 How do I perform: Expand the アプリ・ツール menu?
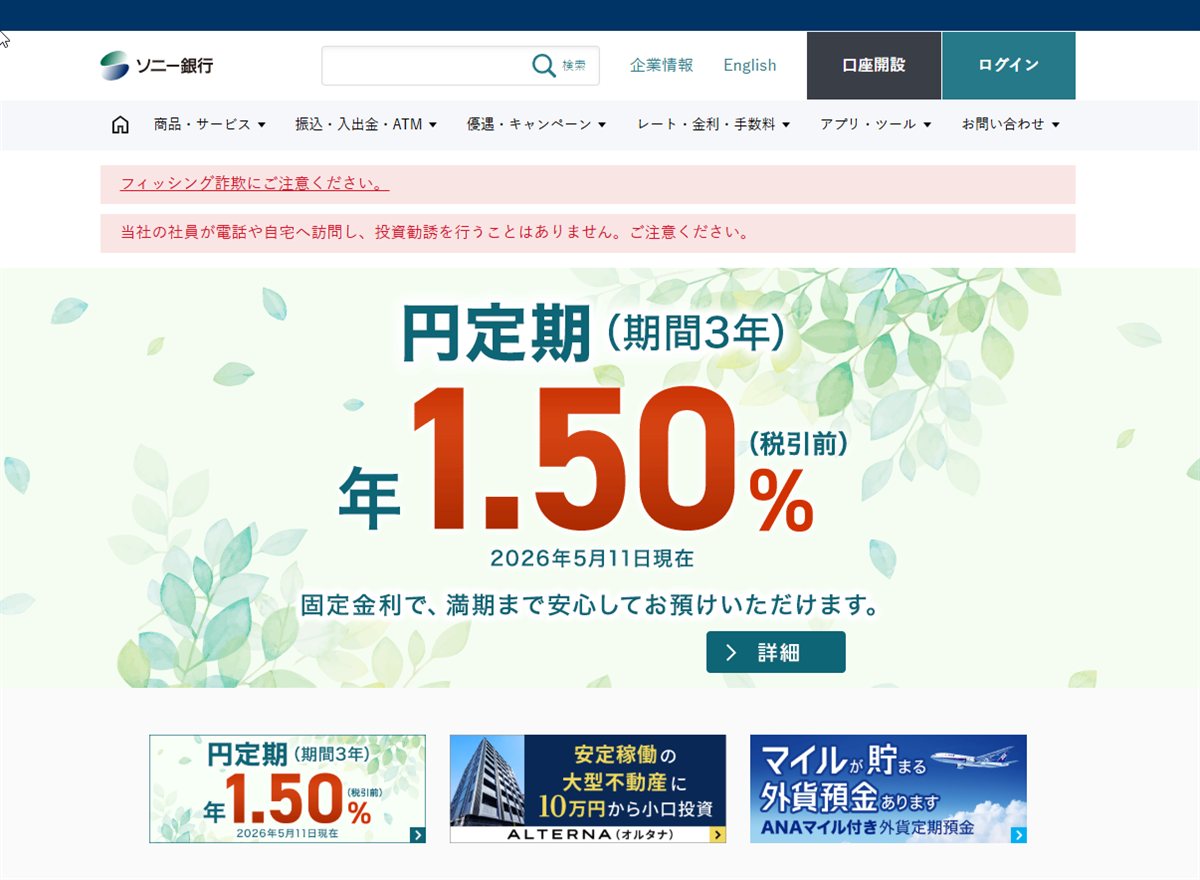click(x=875, y=125)
